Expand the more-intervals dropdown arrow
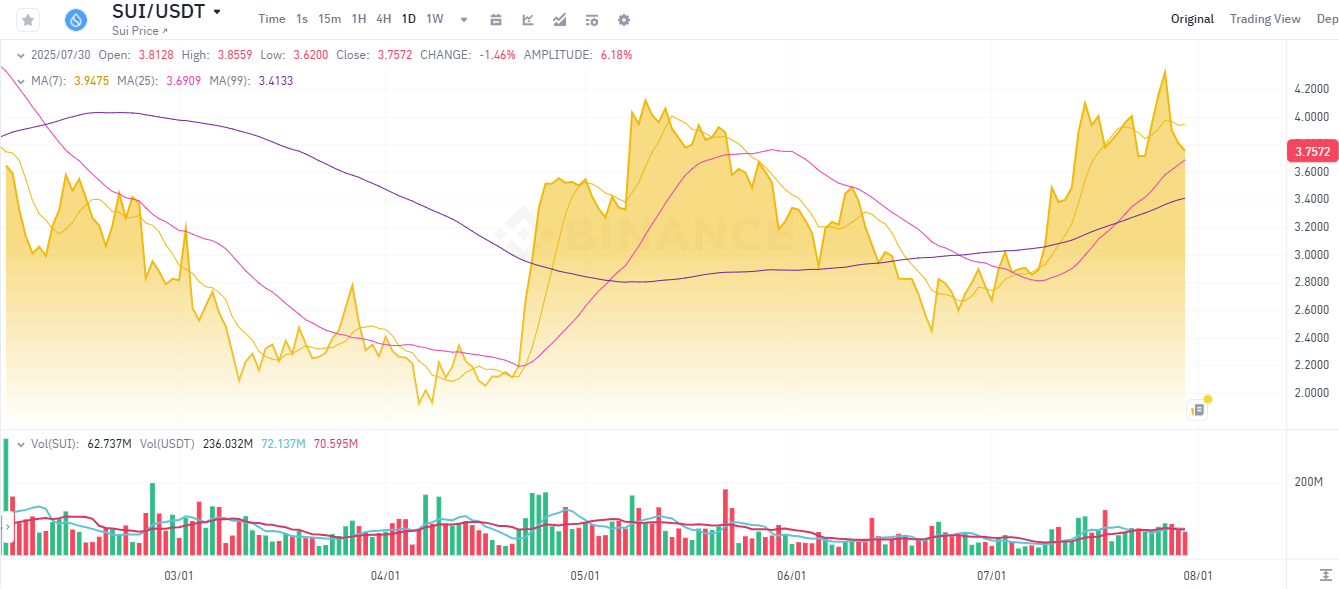The image size is (1339, 589). point(464,20)
